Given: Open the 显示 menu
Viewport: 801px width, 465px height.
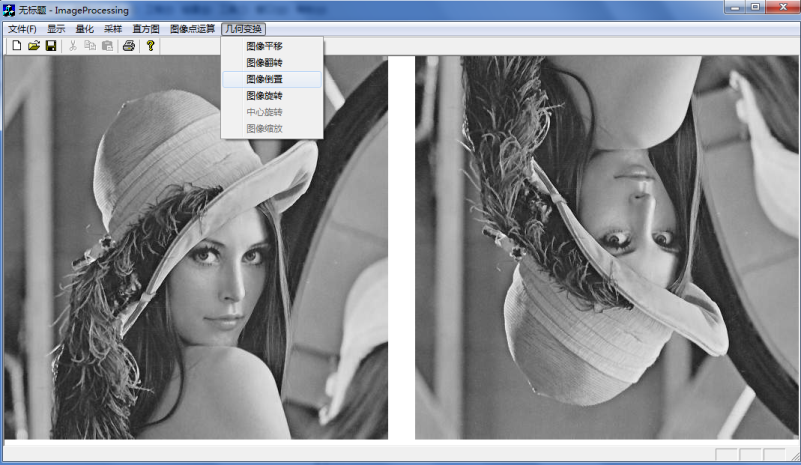Looking at the screenshot, I should (x=56, y=29).
